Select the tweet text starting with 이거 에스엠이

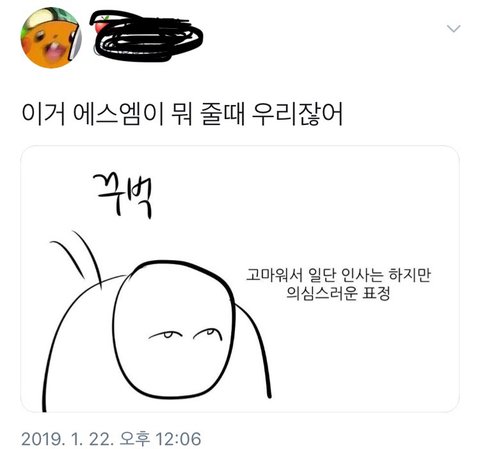coord(182,115)
